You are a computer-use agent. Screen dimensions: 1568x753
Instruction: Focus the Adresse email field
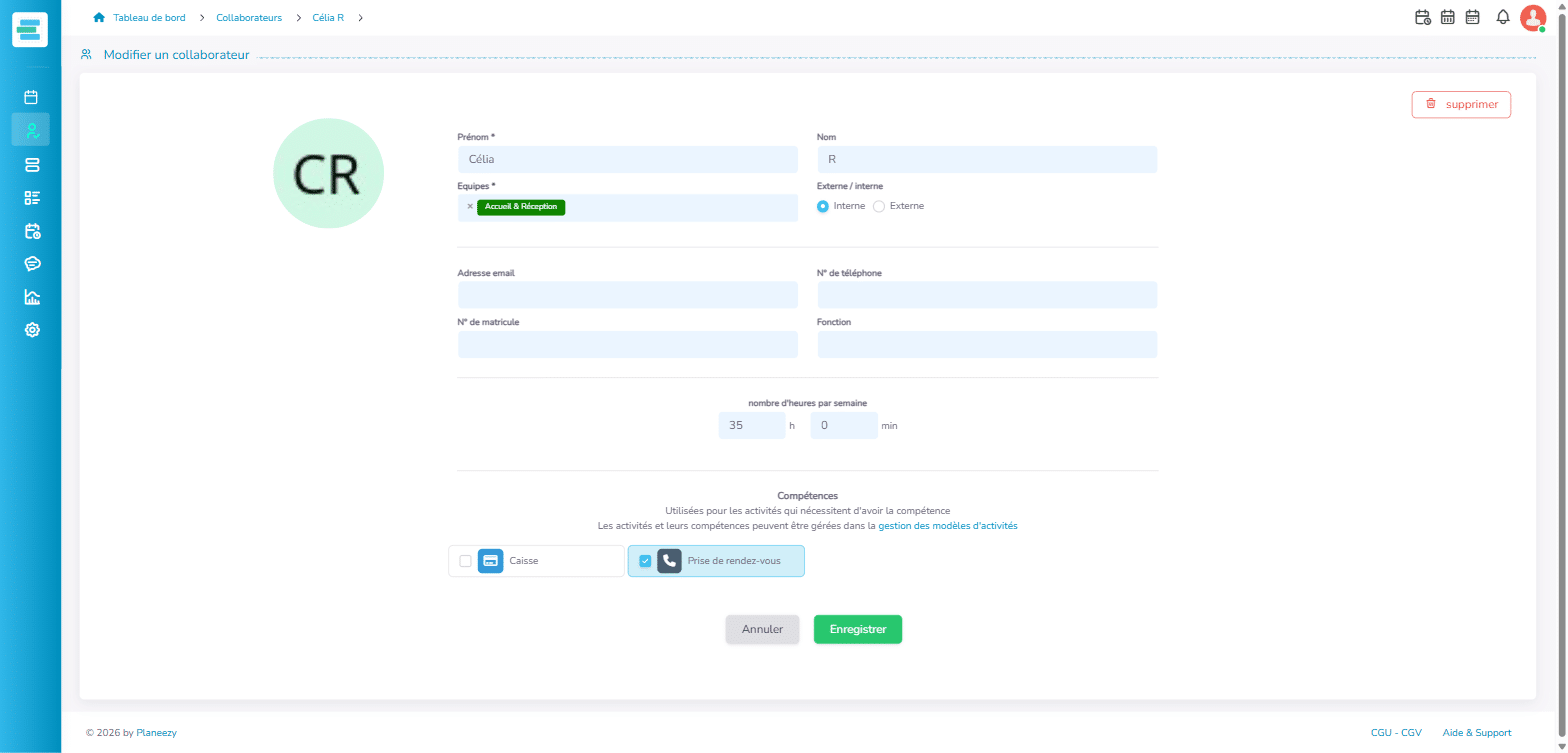(x=627, y=295)
